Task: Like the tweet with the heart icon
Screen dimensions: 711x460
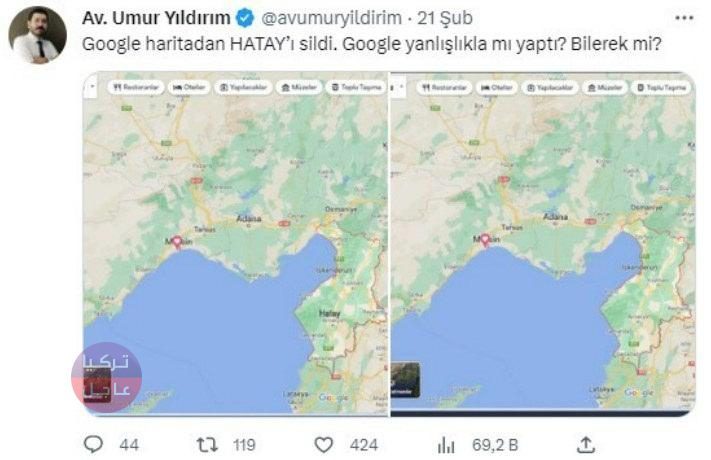Action: (324, 445)
